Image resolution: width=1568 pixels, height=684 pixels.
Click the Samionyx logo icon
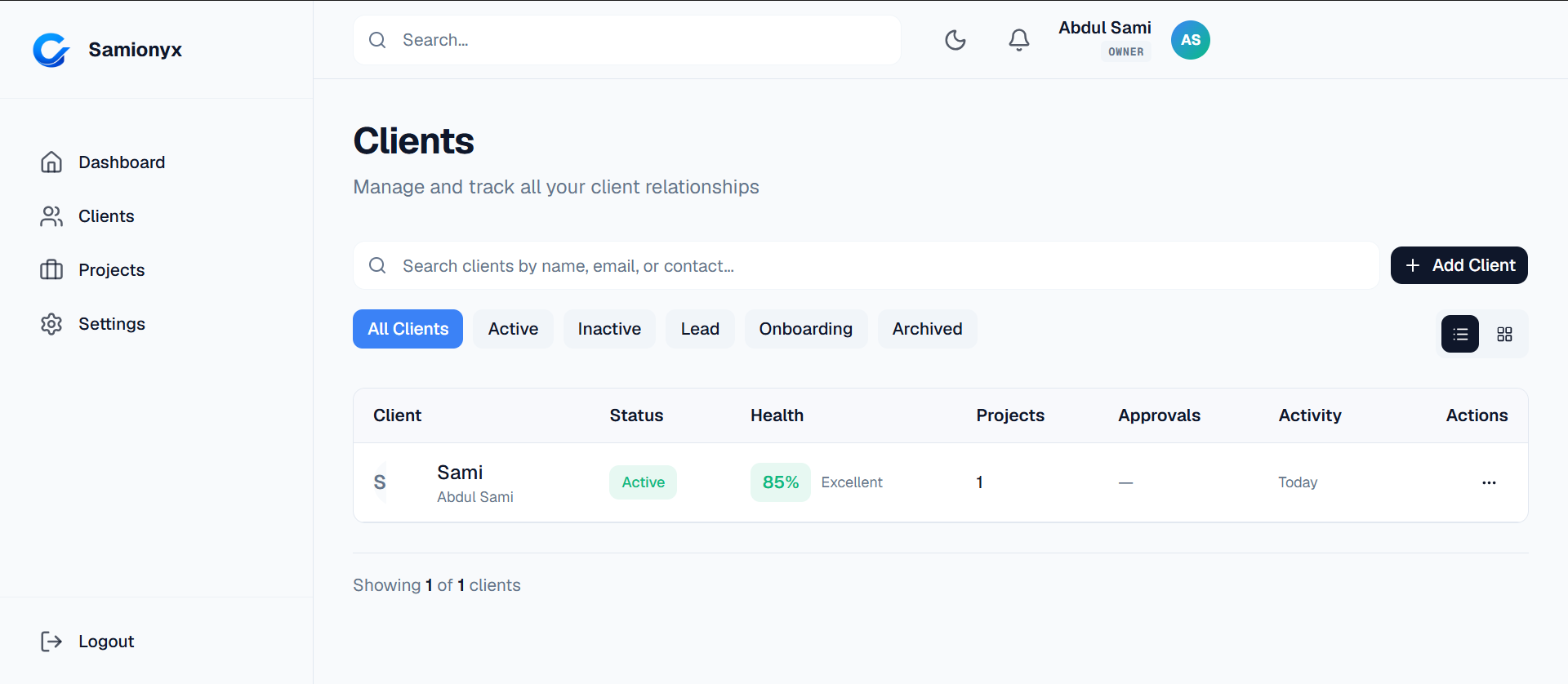coord(51,50)
